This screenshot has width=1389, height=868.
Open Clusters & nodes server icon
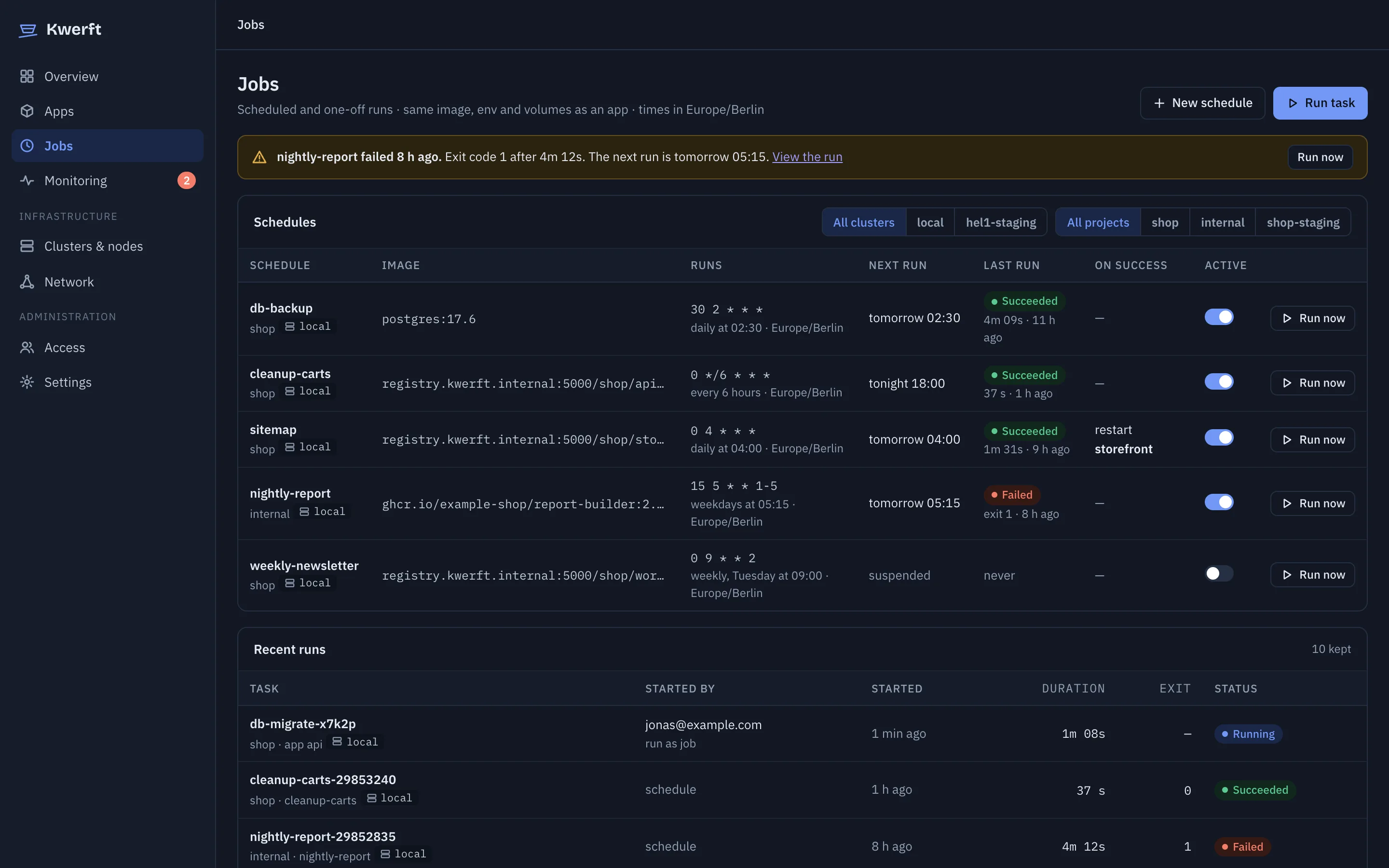point(27,246)
